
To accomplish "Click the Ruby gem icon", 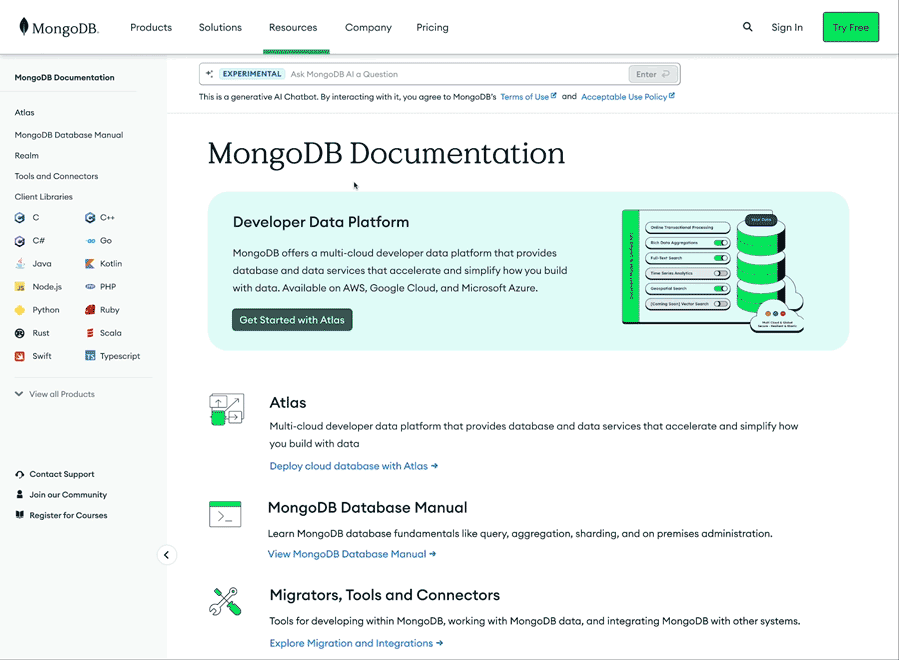I will (x=90, y=310).
